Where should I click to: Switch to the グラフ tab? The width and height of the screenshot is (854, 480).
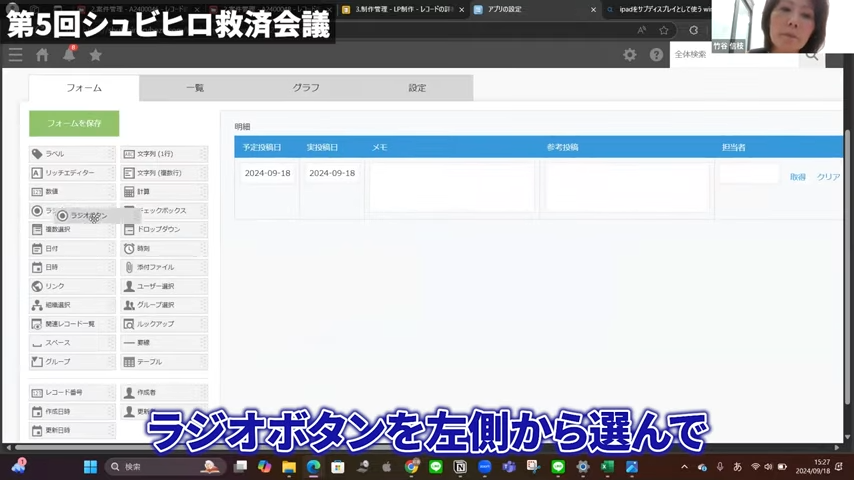[306, 88]
